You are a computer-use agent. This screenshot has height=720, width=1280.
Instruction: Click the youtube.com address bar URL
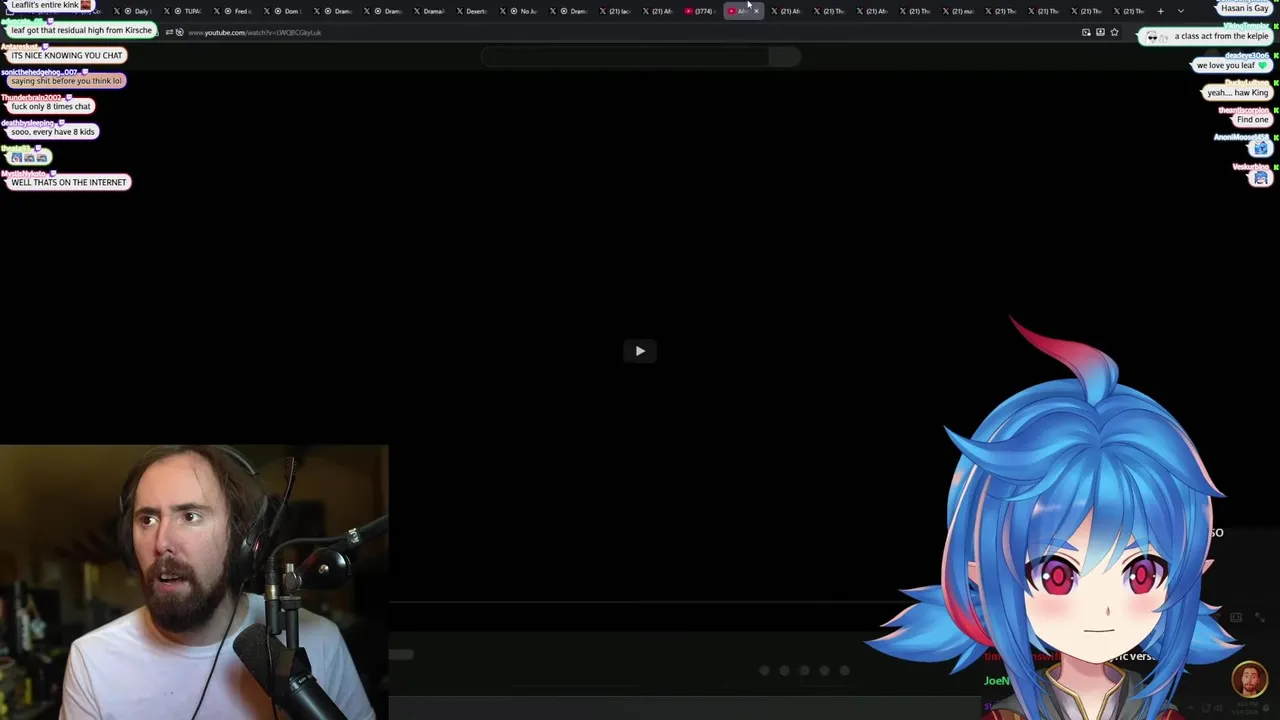click(x=254, y=33)
